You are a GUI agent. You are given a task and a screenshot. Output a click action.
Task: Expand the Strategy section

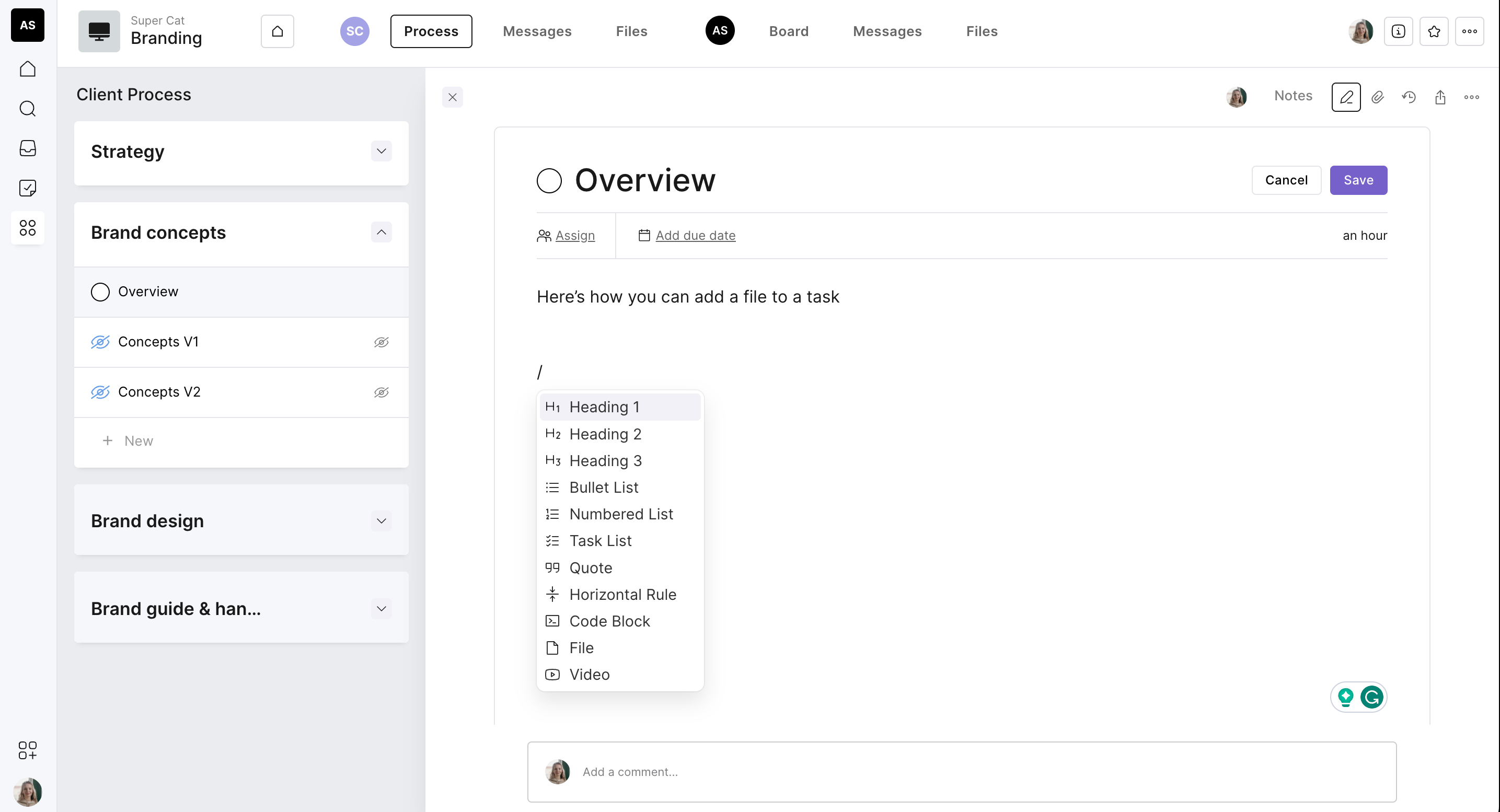point(382,152)
